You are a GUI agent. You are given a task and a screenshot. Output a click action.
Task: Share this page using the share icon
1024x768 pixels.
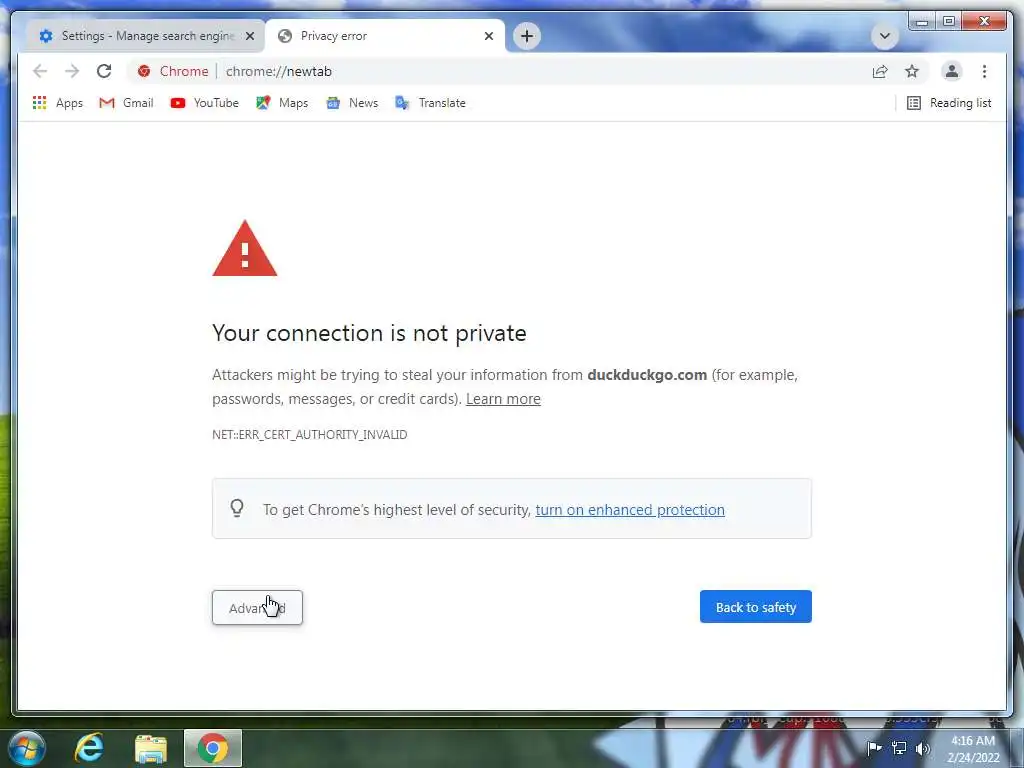click(x=880, y=71)
